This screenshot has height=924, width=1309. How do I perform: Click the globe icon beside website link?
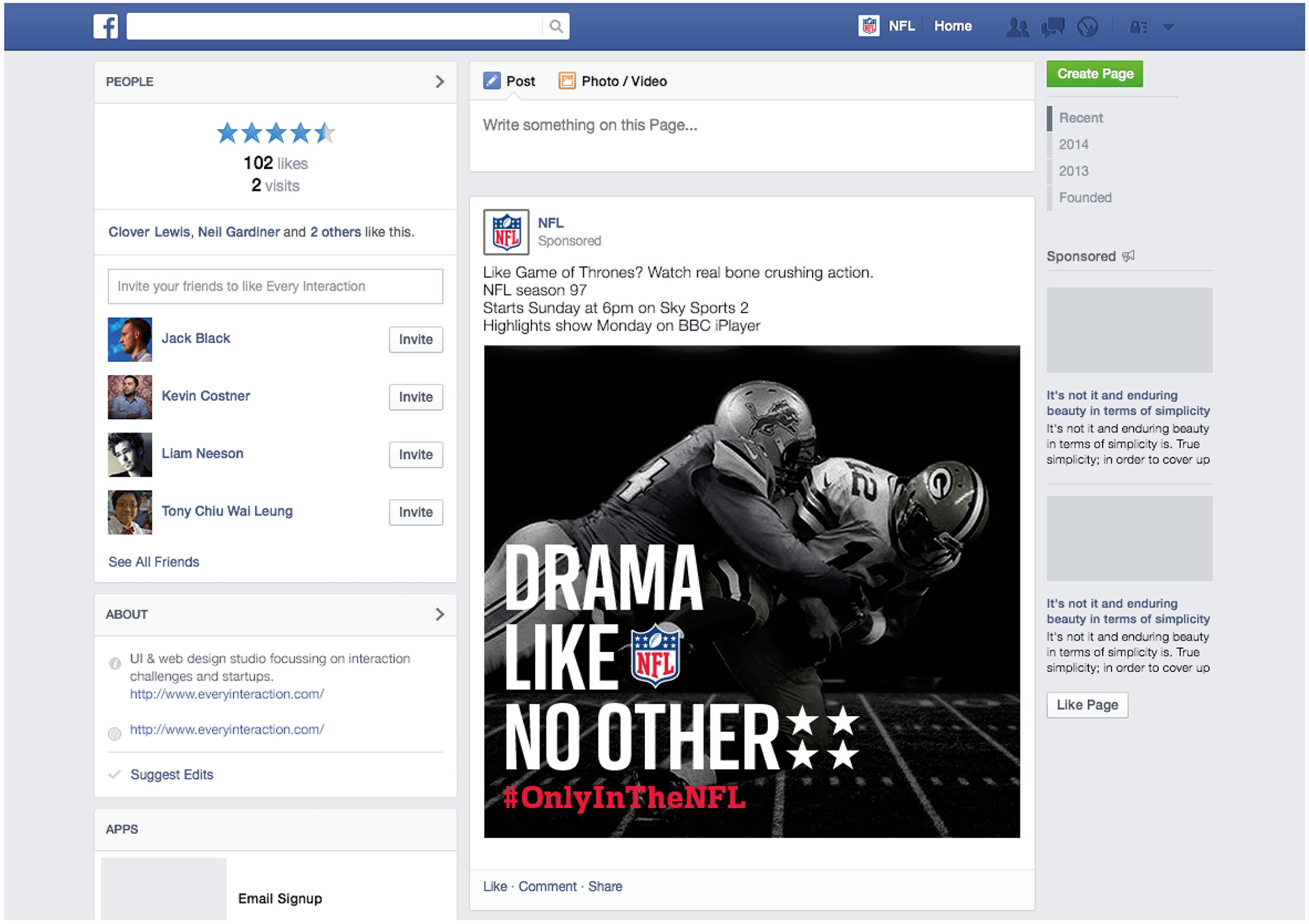point(115,734)
